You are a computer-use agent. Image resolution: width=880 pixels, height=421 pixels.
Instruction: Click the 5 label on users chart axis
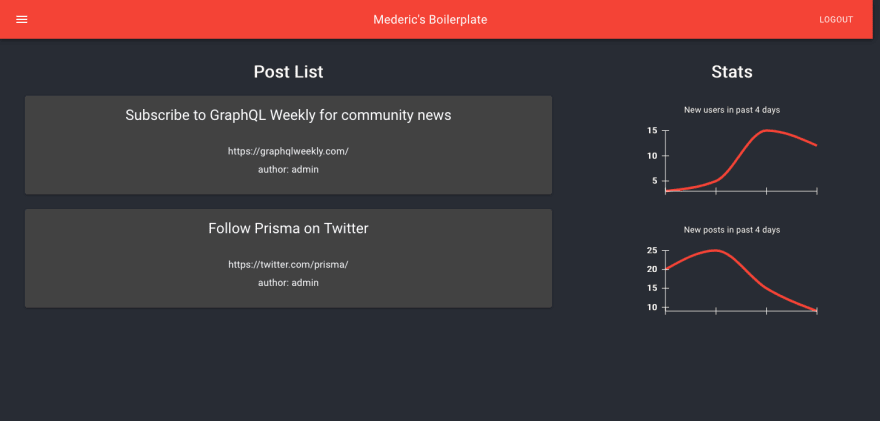(x=654, y=181)
